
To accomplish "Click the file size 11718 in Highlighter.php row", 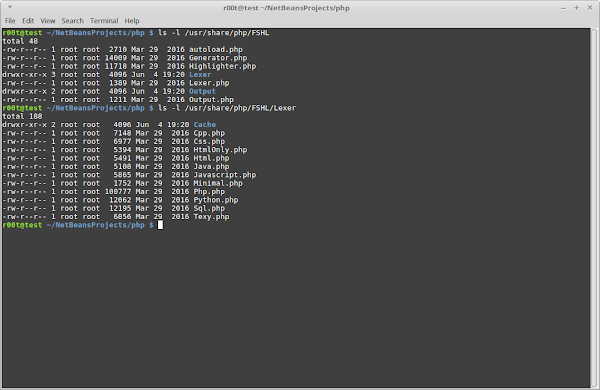I will click(116, 66).
